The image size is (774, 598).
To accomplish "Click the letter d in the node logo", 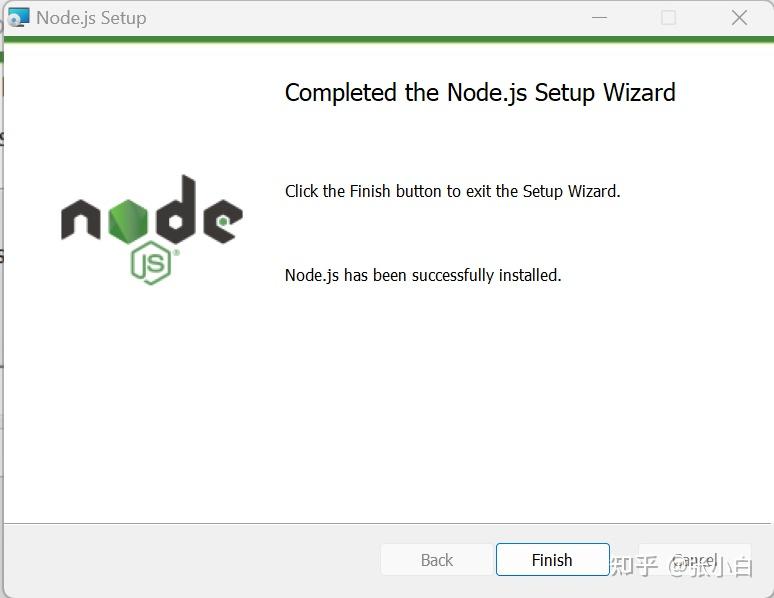I will (174, 209).
